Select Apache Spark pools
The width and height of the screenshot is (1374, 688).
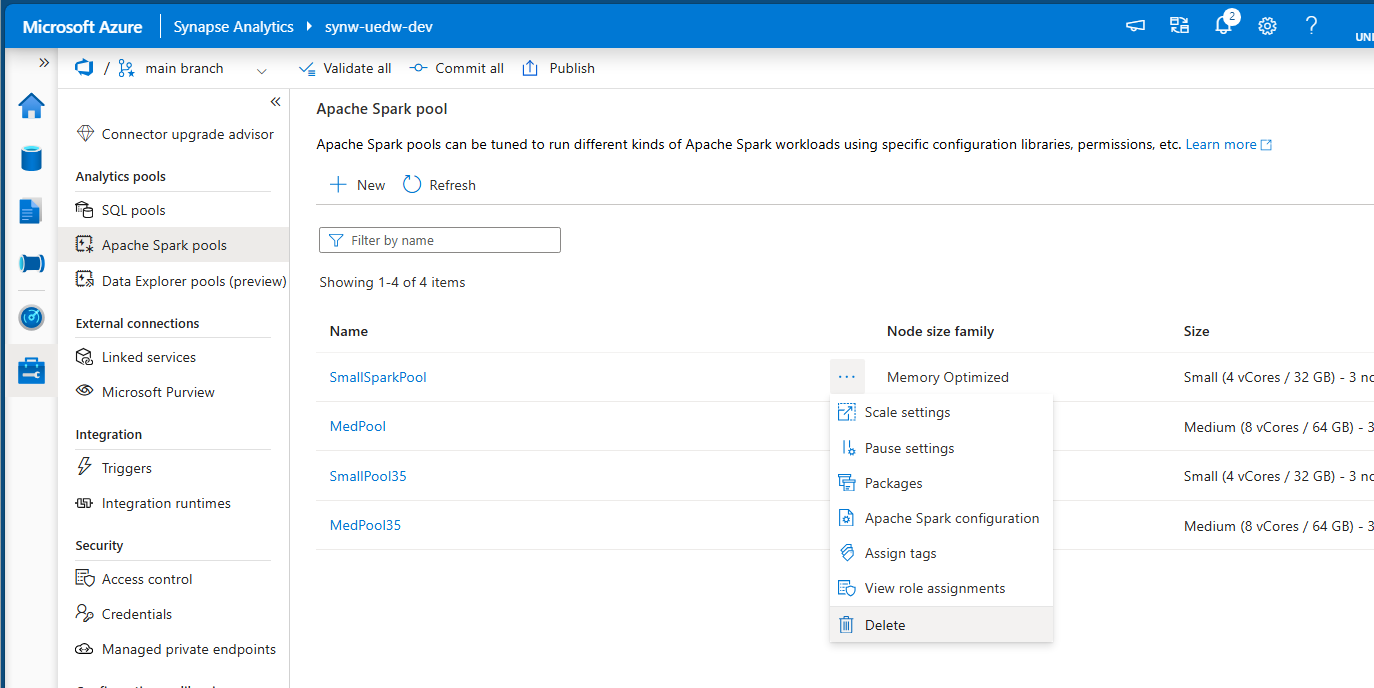click(174, 245)
